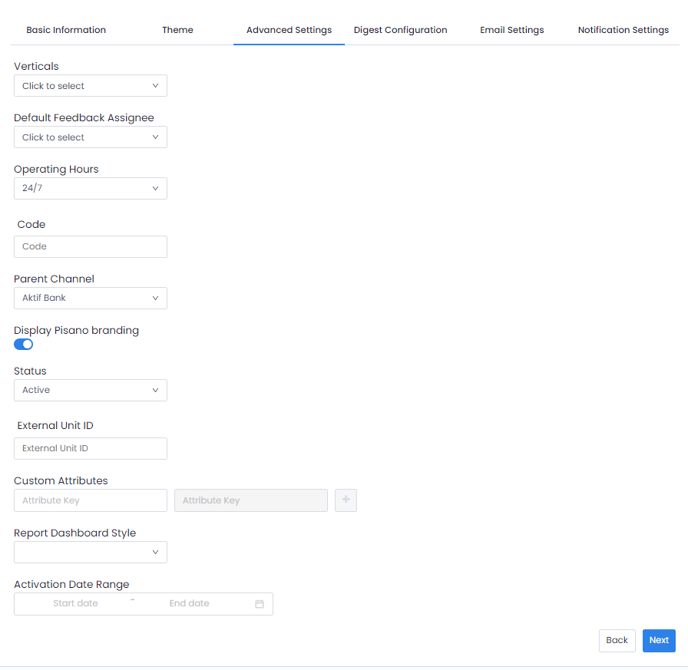Click the plus icon beside Custom Attributes
Screen dimensions: 688x670
pyautogui.click(x=346, y=500)
